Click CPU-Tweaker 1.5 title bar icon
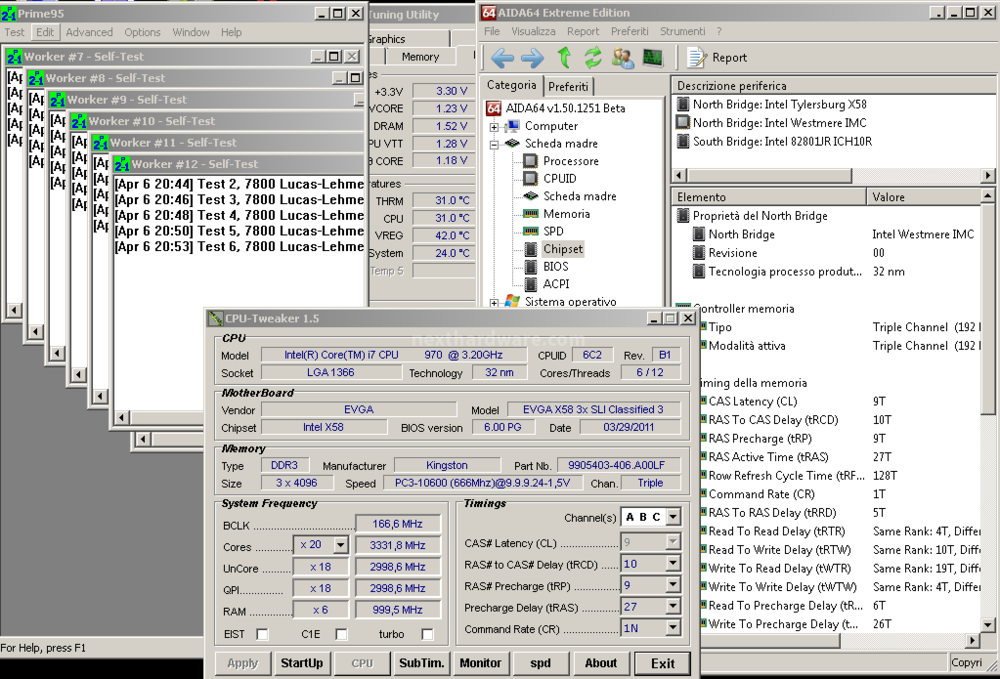Screen dimensions: 1000x679 pos(216,318)
